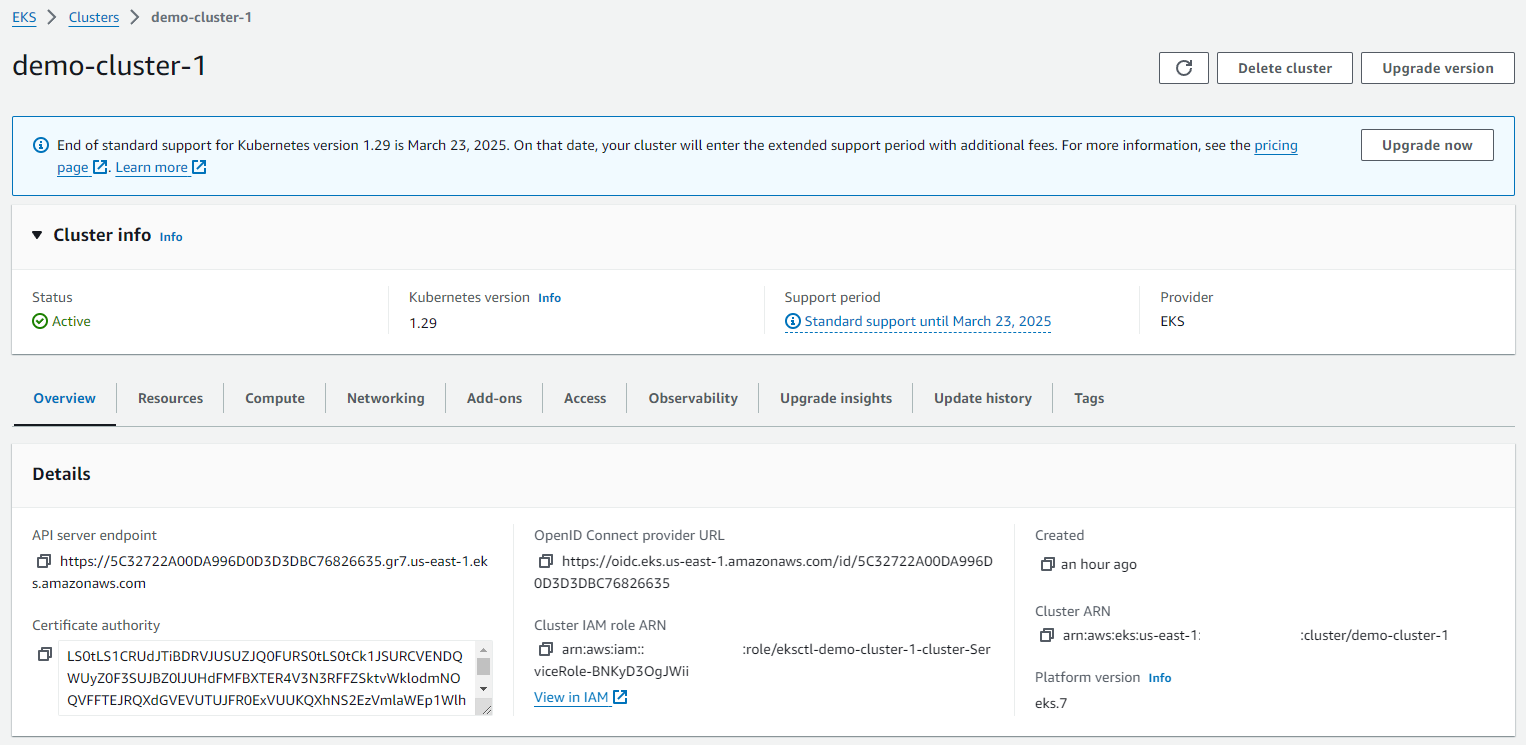Copy the API server endpoint
Image resolution: width=1526 pixels, height=745 pixels.
tap(44, 561)
